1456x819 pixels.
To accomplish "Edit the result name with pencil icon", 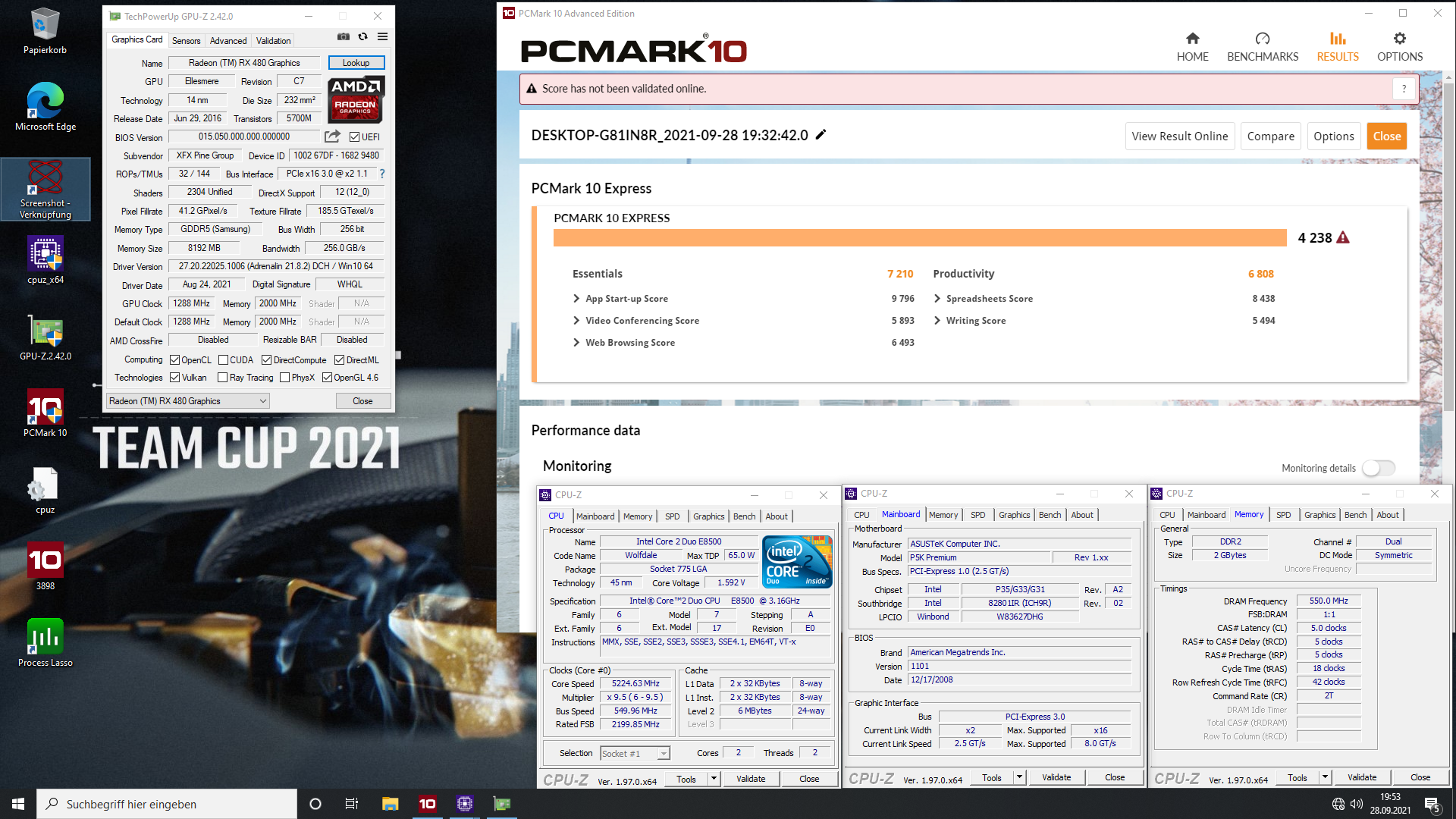I will click(x=821, y=135).
